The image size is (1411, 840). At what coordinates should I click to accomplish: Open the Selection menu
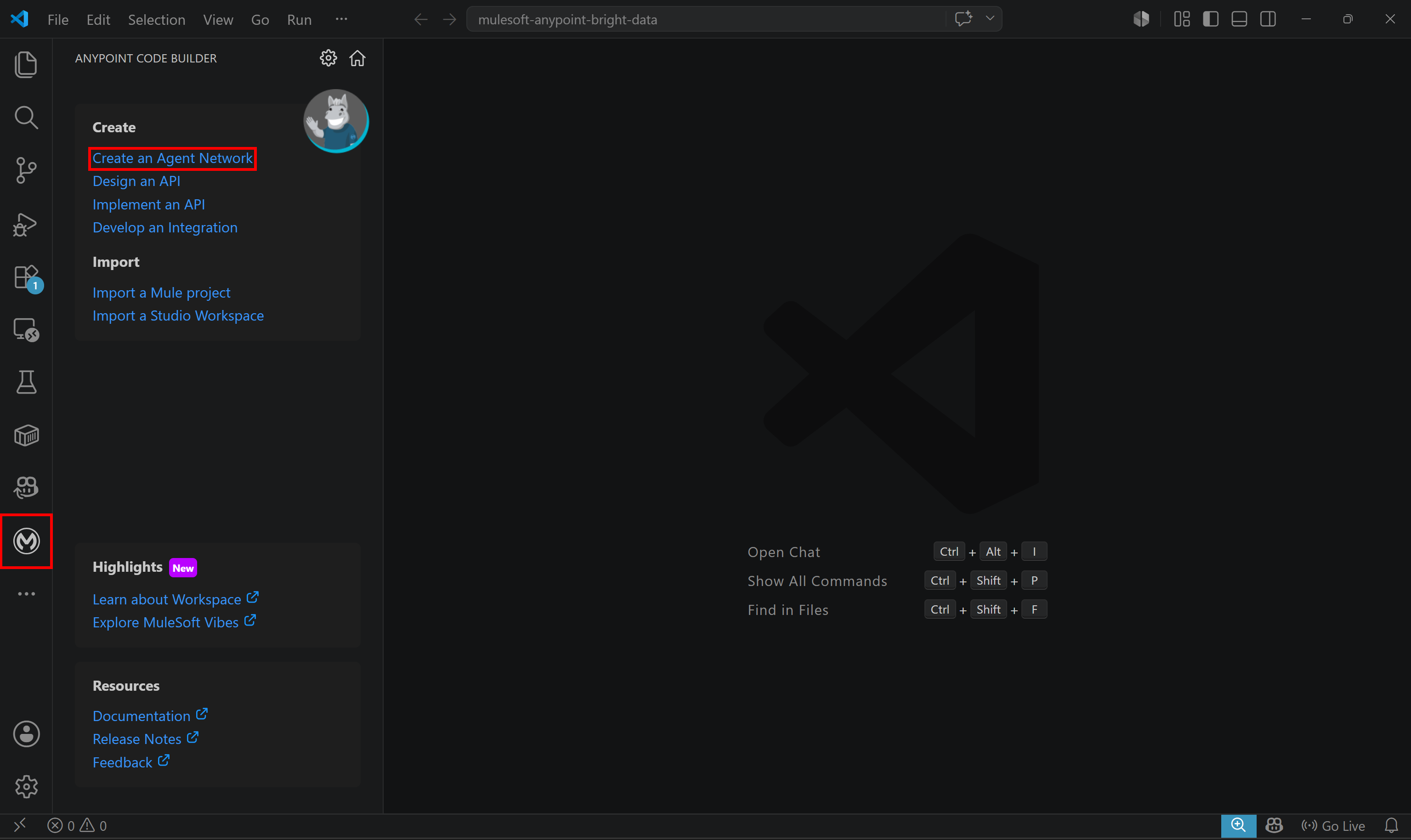pos(157,20)
